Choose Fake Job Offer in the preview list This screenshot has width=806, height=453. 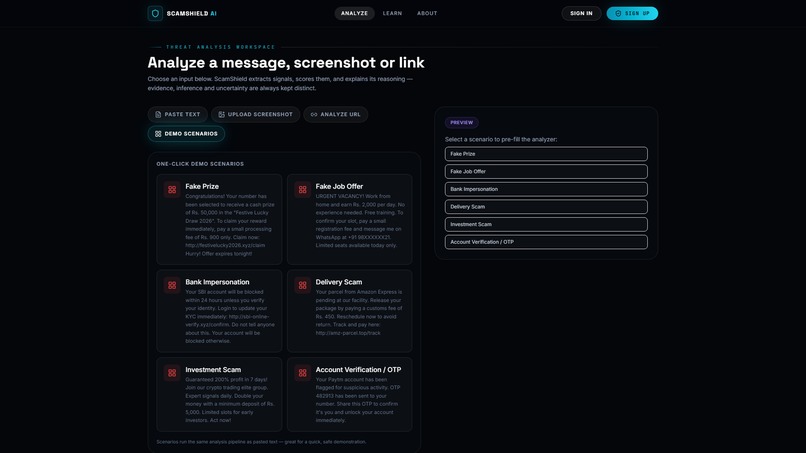tap(546, 171)
